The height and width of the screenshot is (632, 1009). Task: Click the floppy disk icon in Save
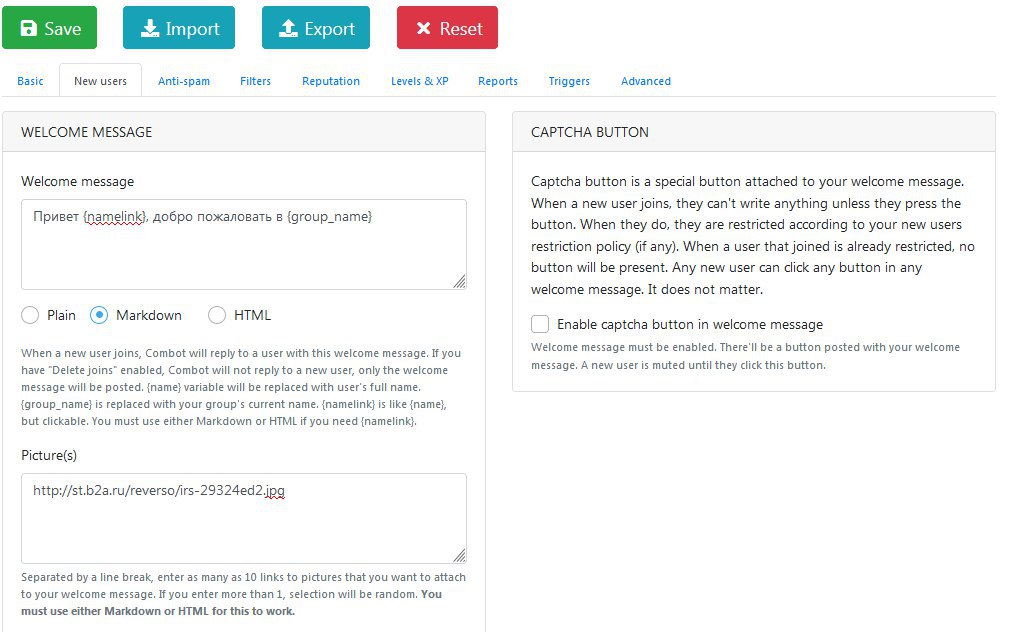28,28
